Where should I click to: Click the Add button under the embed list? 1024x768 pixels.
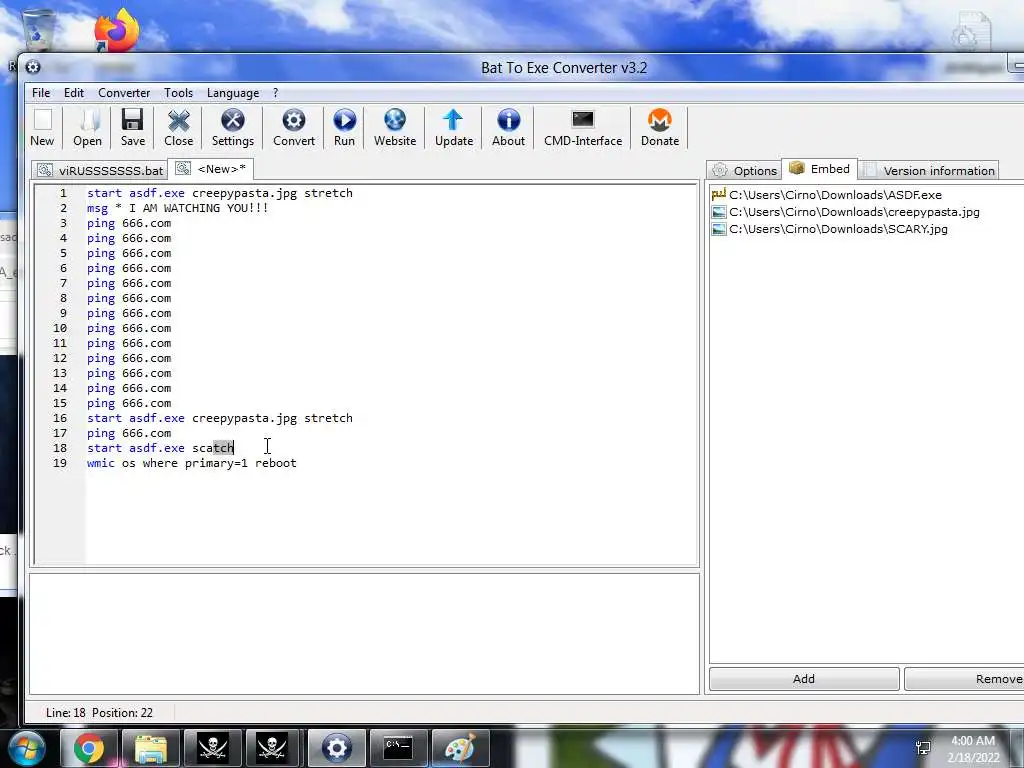click(x=804, y=679)
